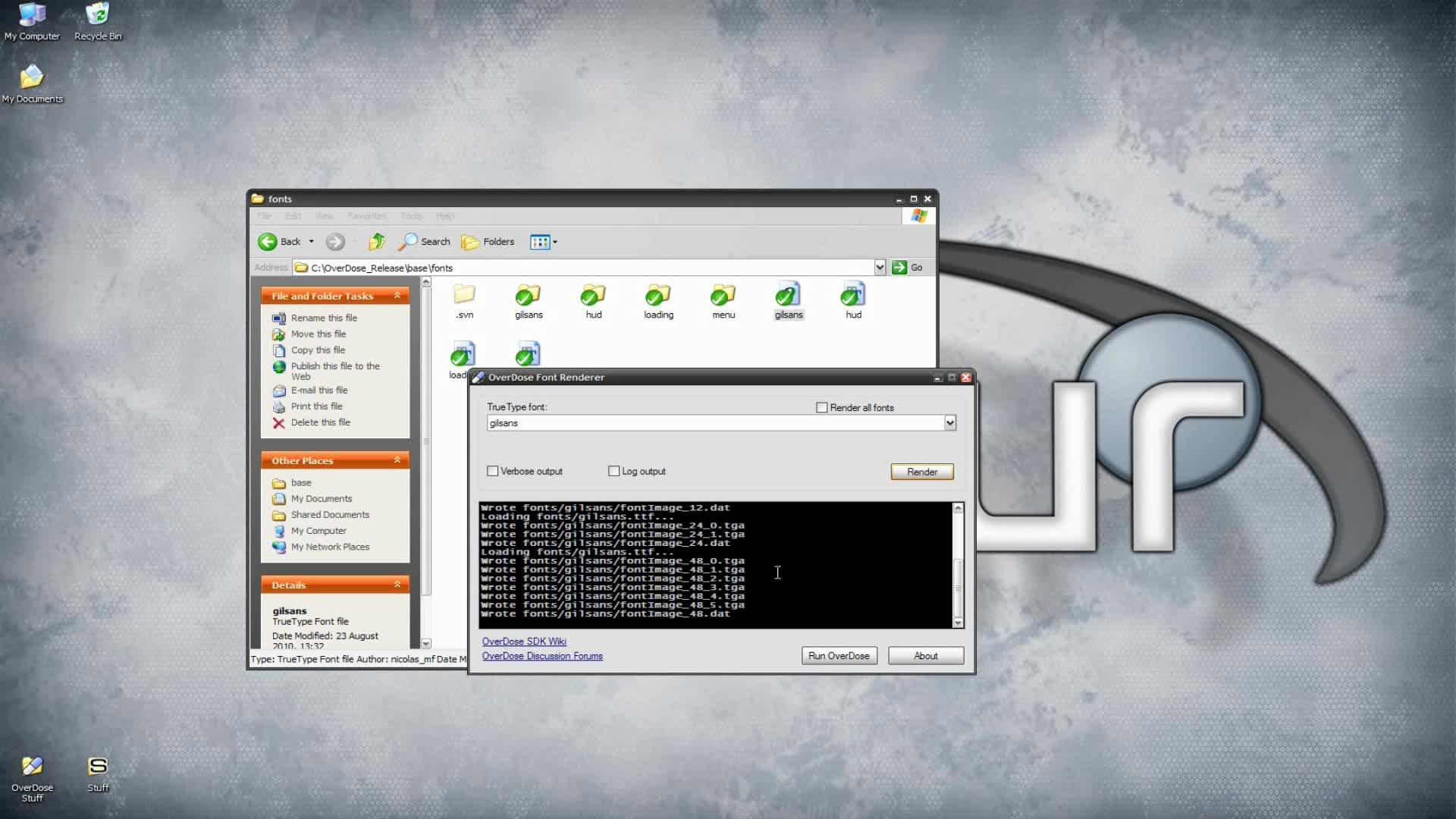Open the Stuff desktop shortcut
The image size is (1456, 819).
click(x=98, y=774)
